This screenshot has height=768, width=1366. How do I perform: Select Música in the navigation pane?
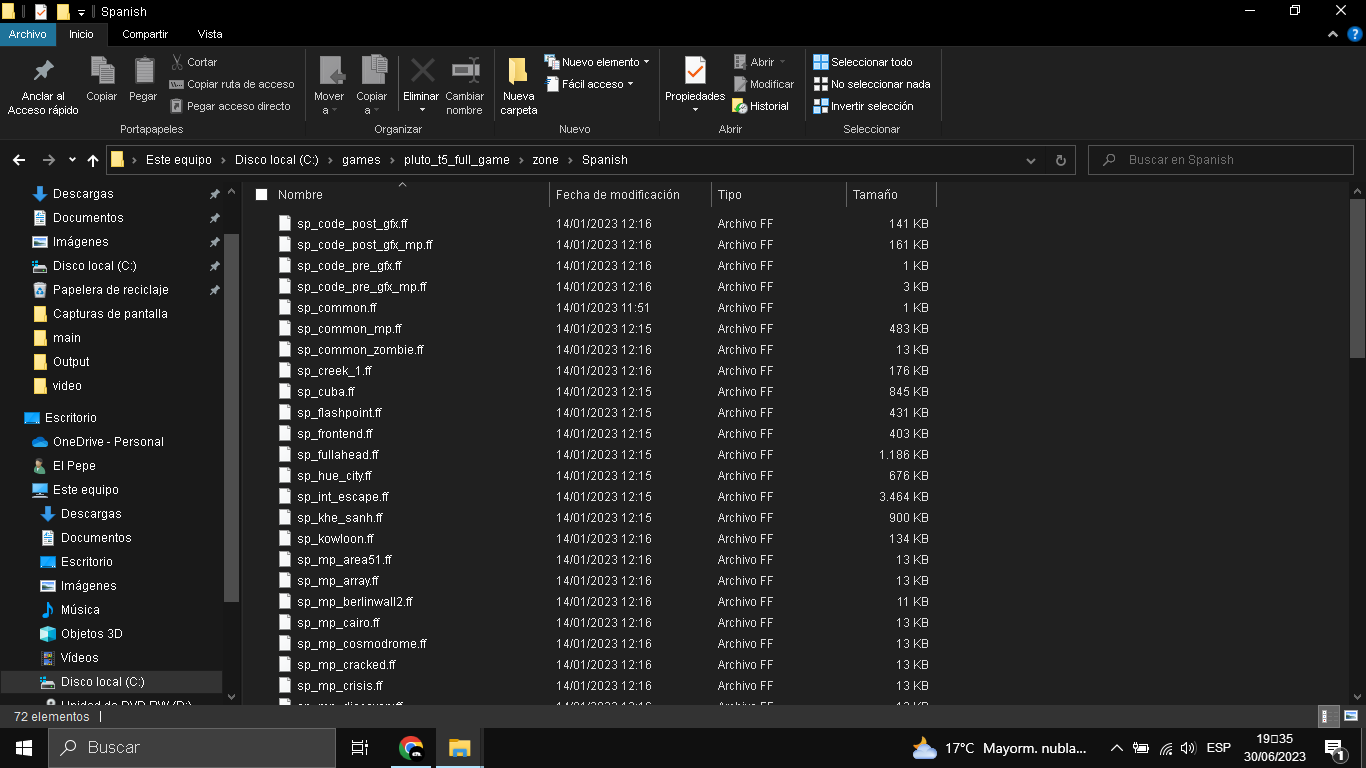(x=80, y=610)
